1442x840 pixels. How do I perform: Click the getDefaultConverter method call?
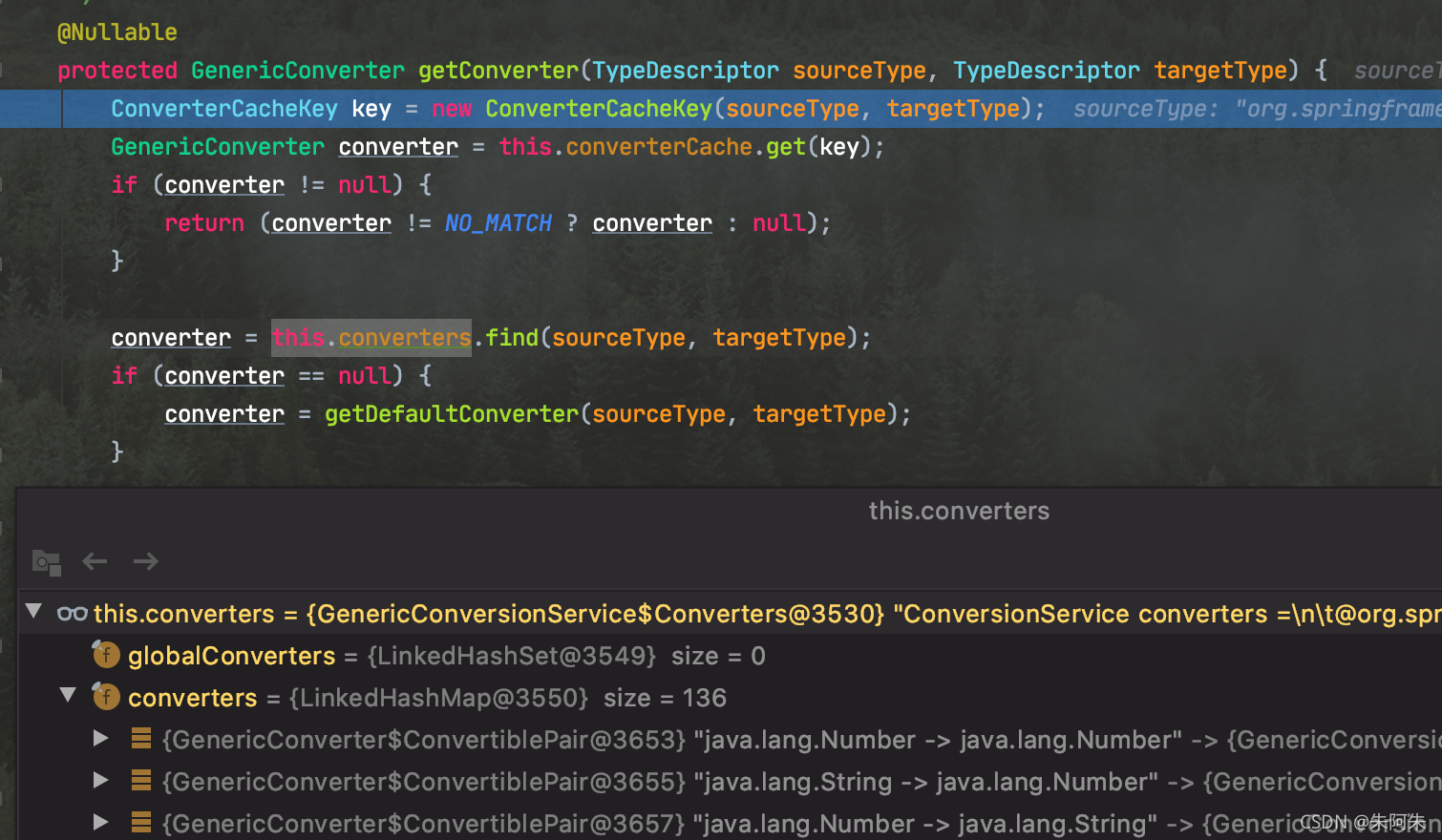pos(452,414)
